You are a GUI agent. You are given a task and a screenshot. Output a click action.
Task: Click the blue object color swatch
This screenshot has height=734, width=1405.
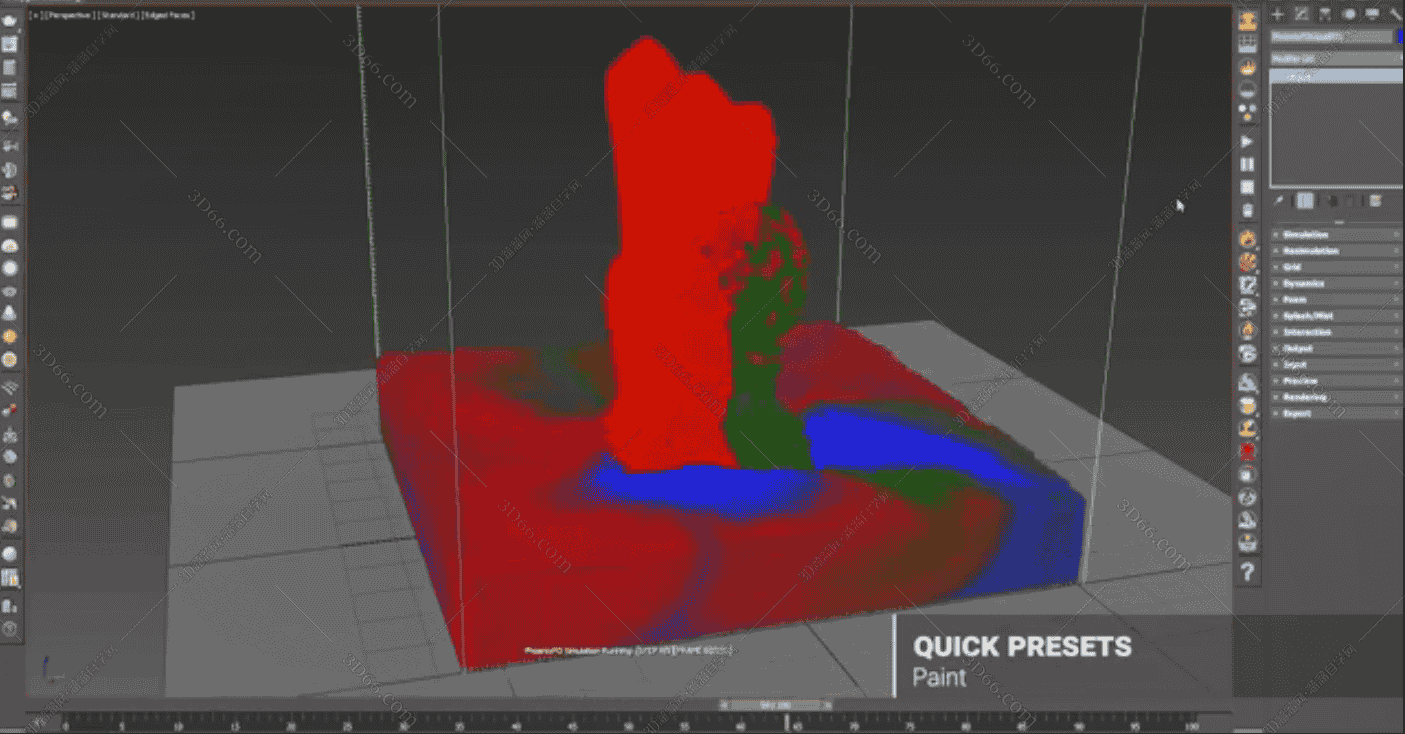(1399, 37)
